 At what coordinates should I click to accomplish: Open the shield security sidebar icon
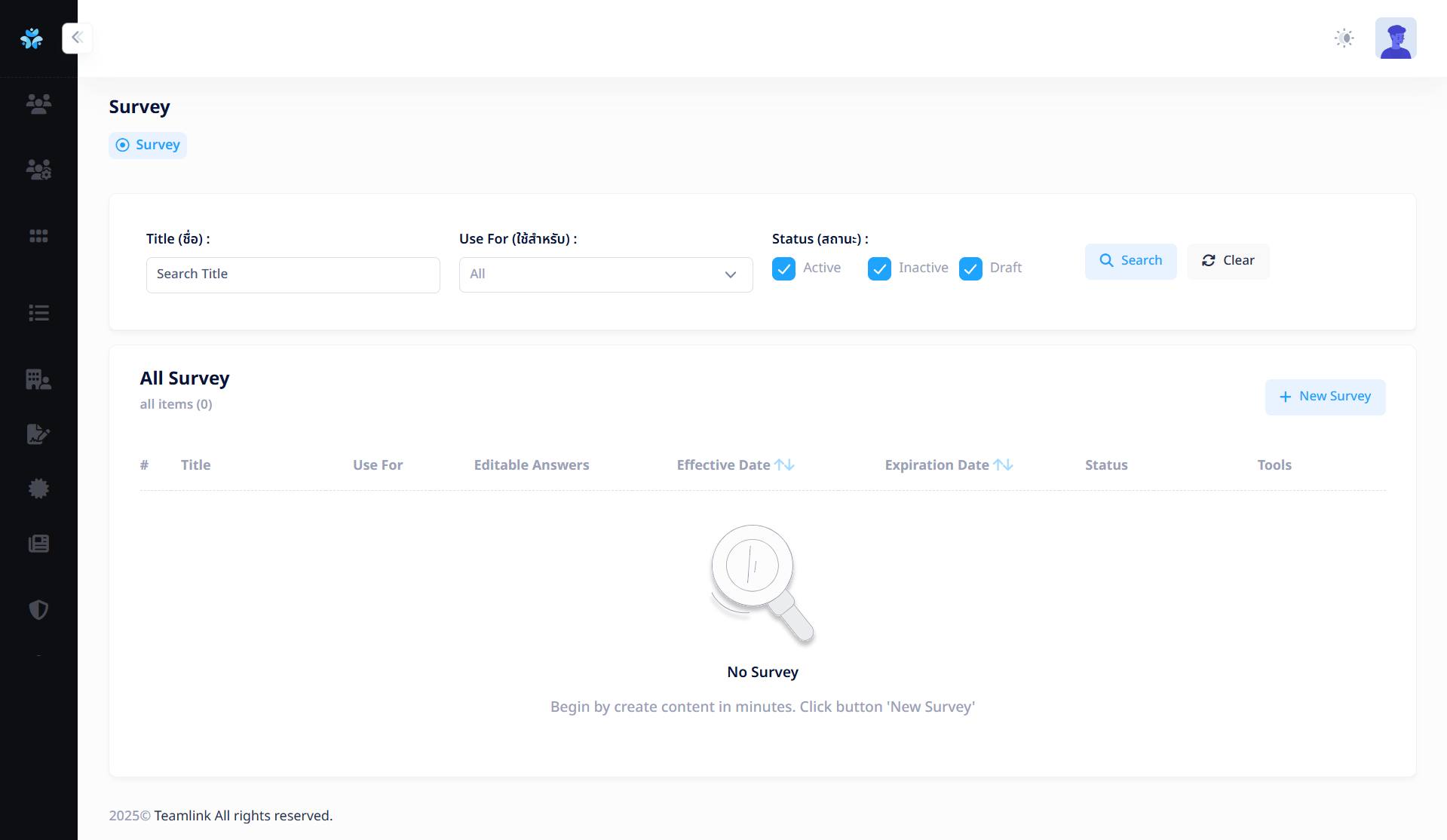coord(38,609)
